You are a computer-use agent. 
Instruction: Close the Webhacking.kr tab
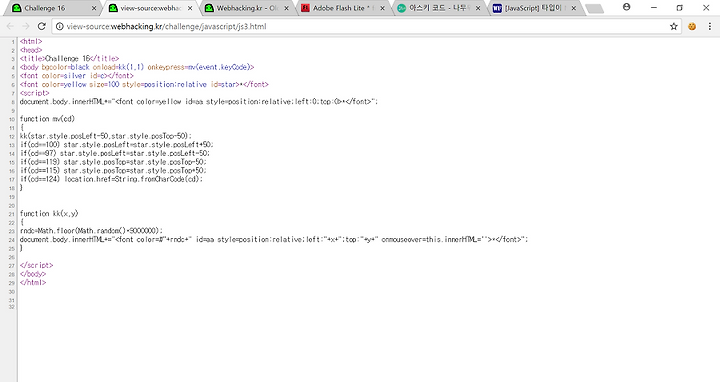coord(287,8)
